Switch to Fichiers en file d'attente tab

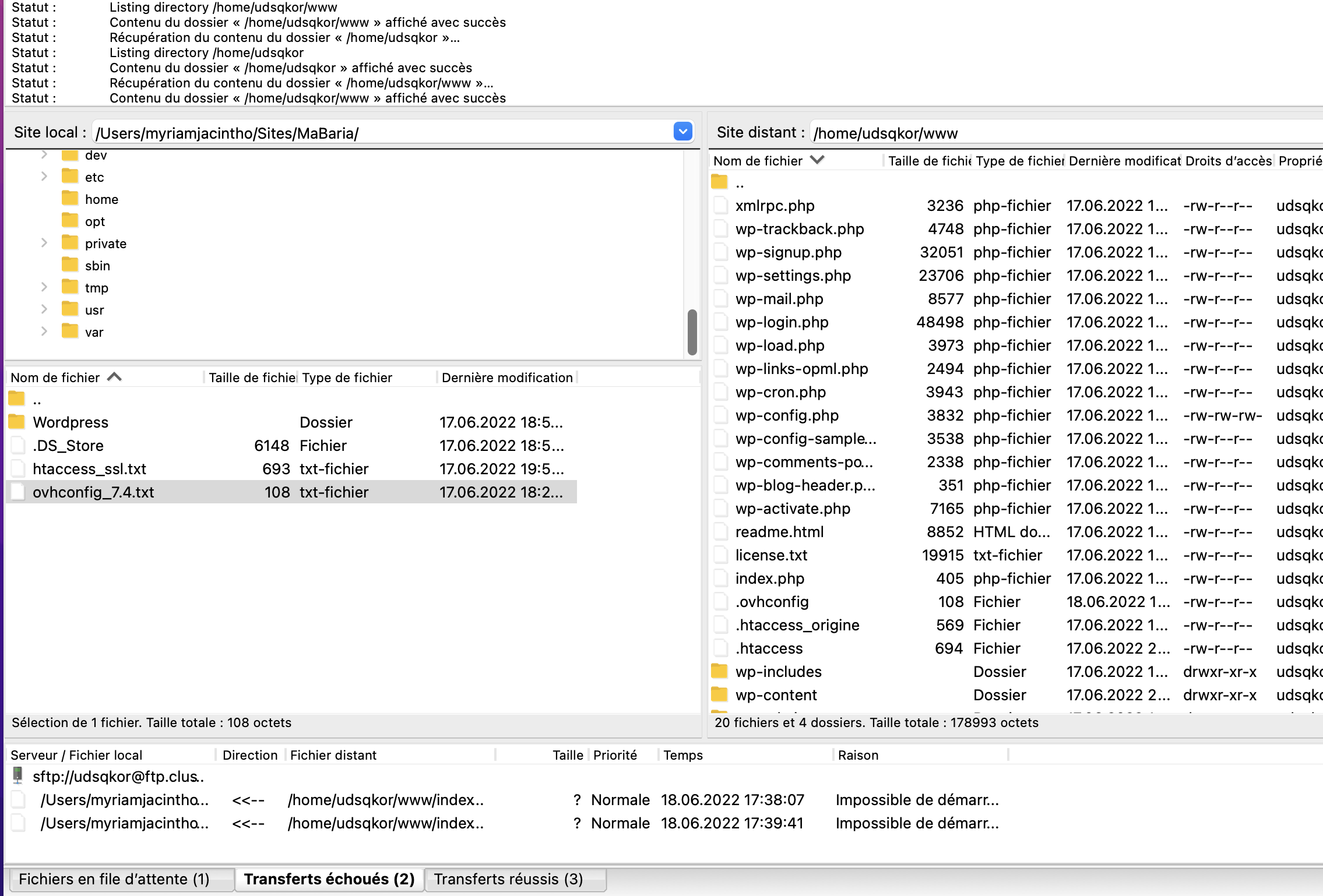coord(114,879)
